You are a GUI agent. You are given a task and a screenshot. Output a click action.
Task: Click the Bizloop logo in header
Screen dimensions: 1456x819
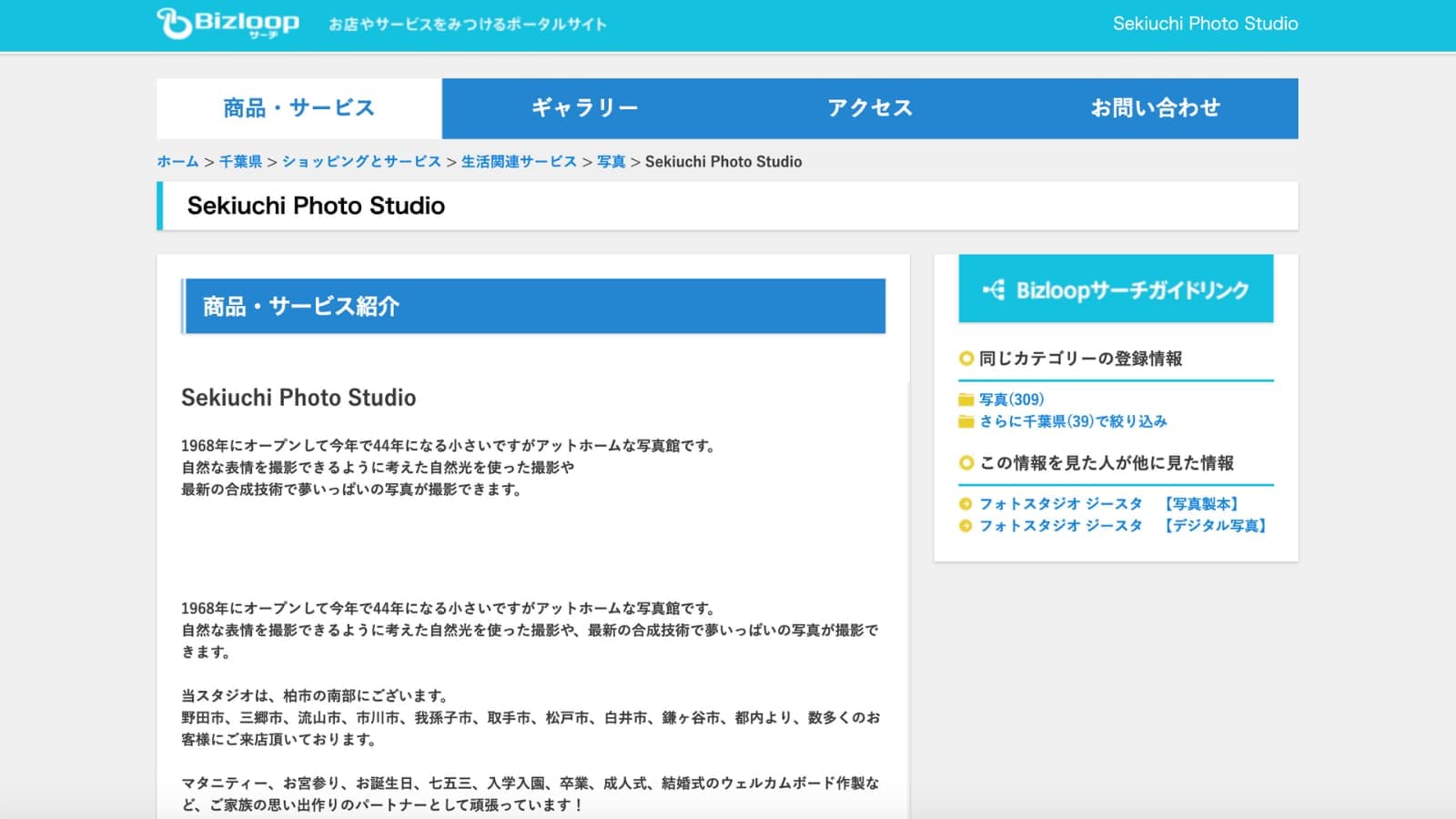click(227, 24)
